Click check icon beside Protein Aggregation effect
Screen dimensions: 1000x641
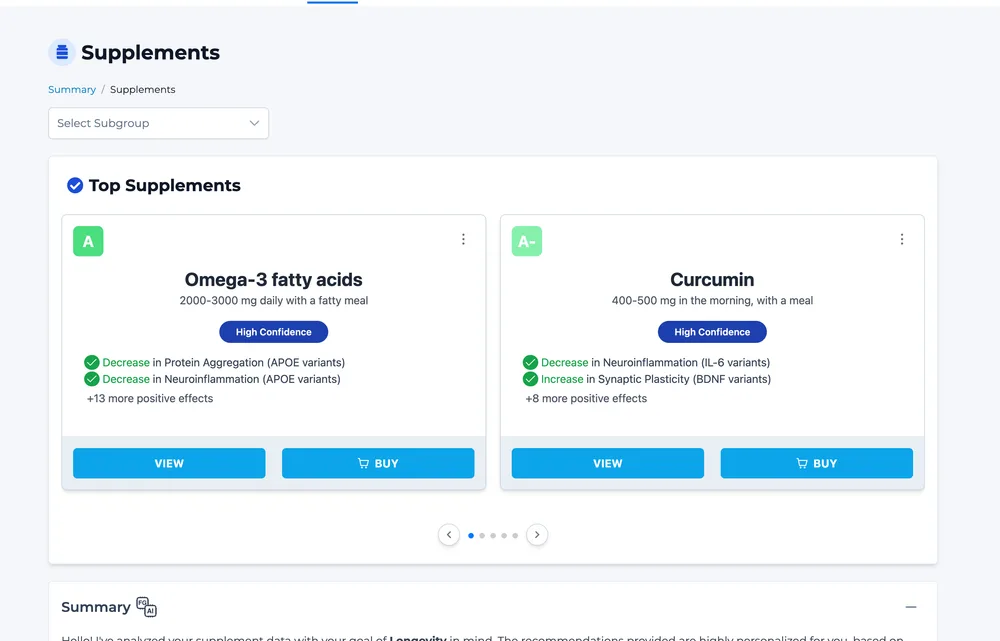(x=92, y=362)
